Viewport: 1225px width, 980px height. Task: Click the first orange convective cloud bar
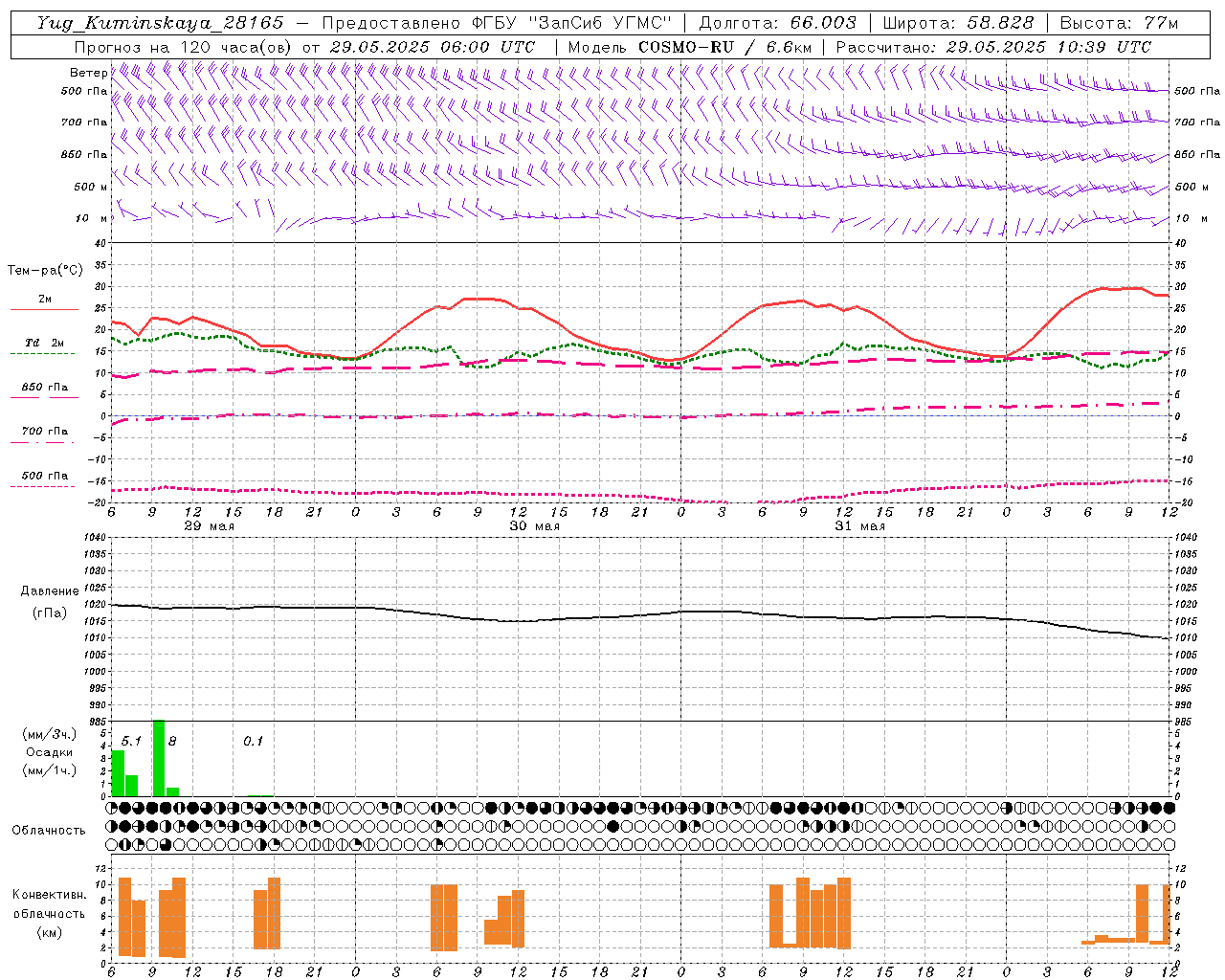click(124, 916)
